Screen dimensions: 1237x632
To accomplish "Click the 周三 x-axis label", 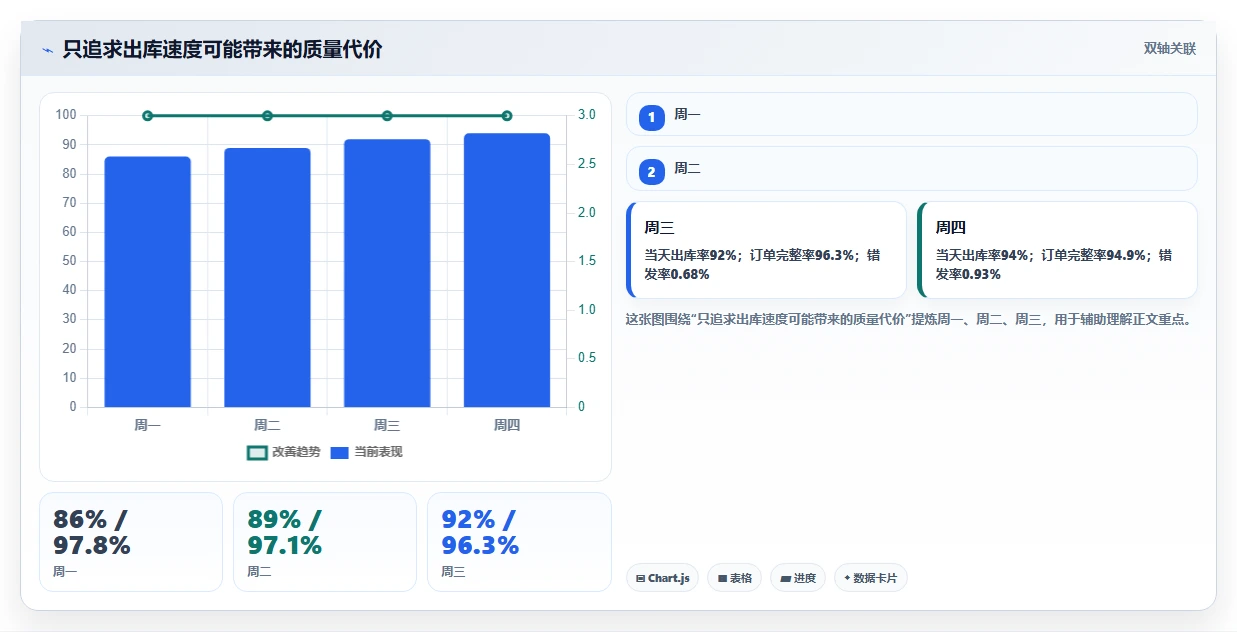I will [x=387, y=425].
